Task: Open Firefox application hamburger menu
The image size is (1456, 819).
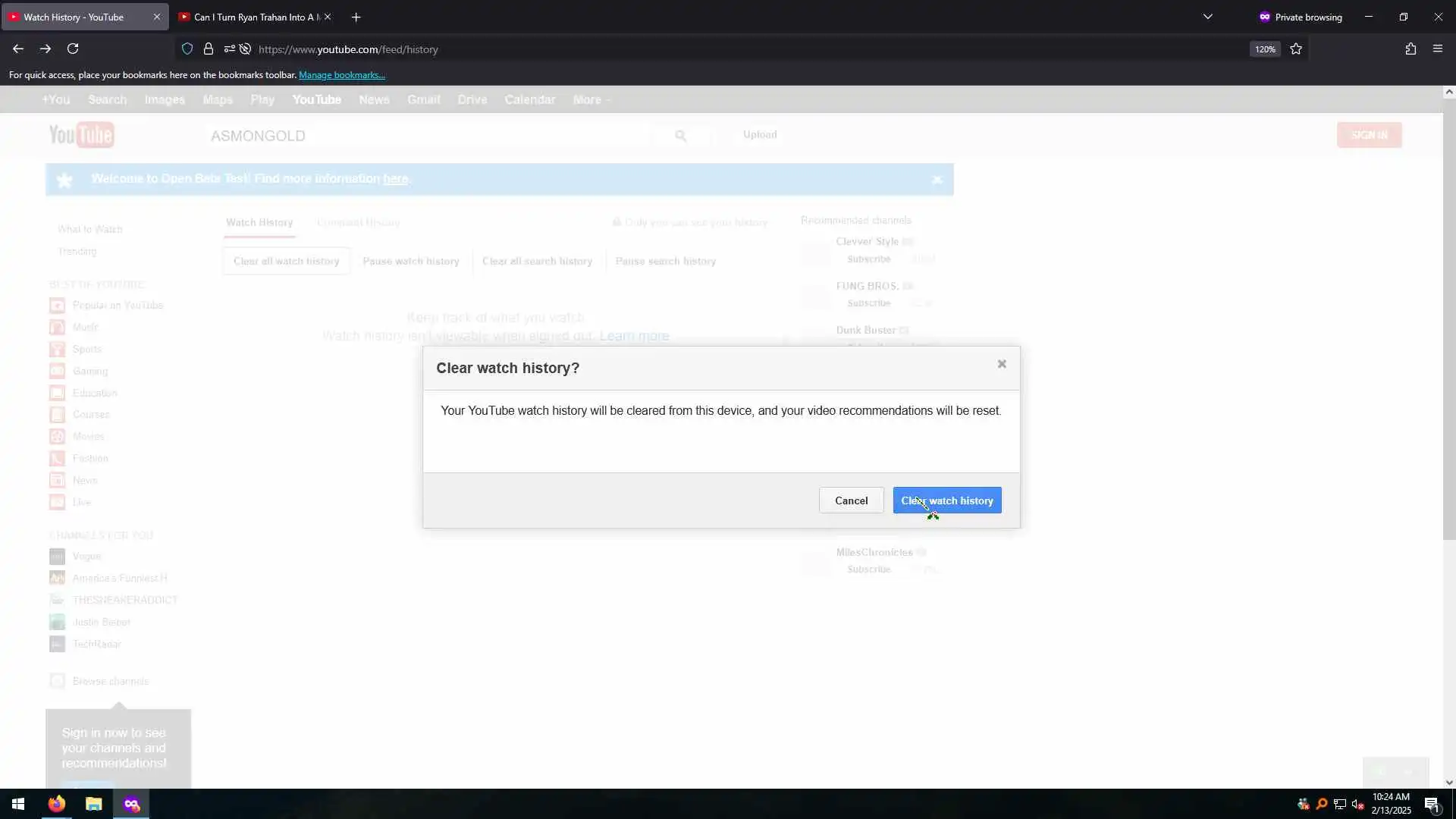Action: click(1438, 49)
